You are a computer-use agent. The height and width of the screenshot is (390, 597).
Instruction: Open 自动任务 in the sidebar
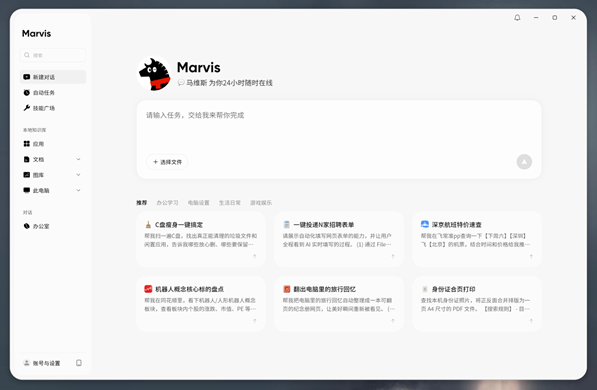[x=53, y=93]
